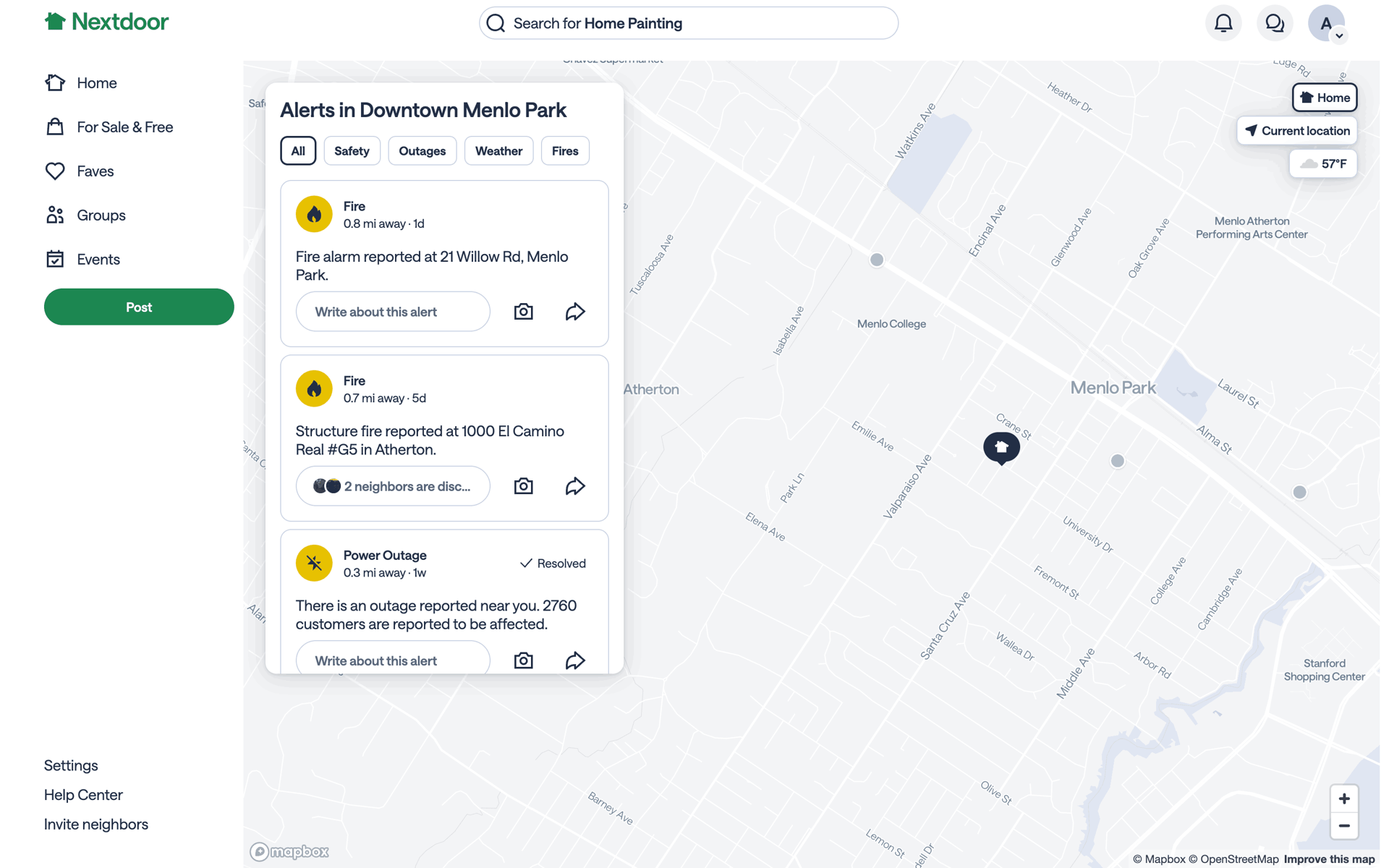The height and width of the screenshot is (868, 1389).
Task: Add photo to Power Outage alert
Action: (523, 660)
